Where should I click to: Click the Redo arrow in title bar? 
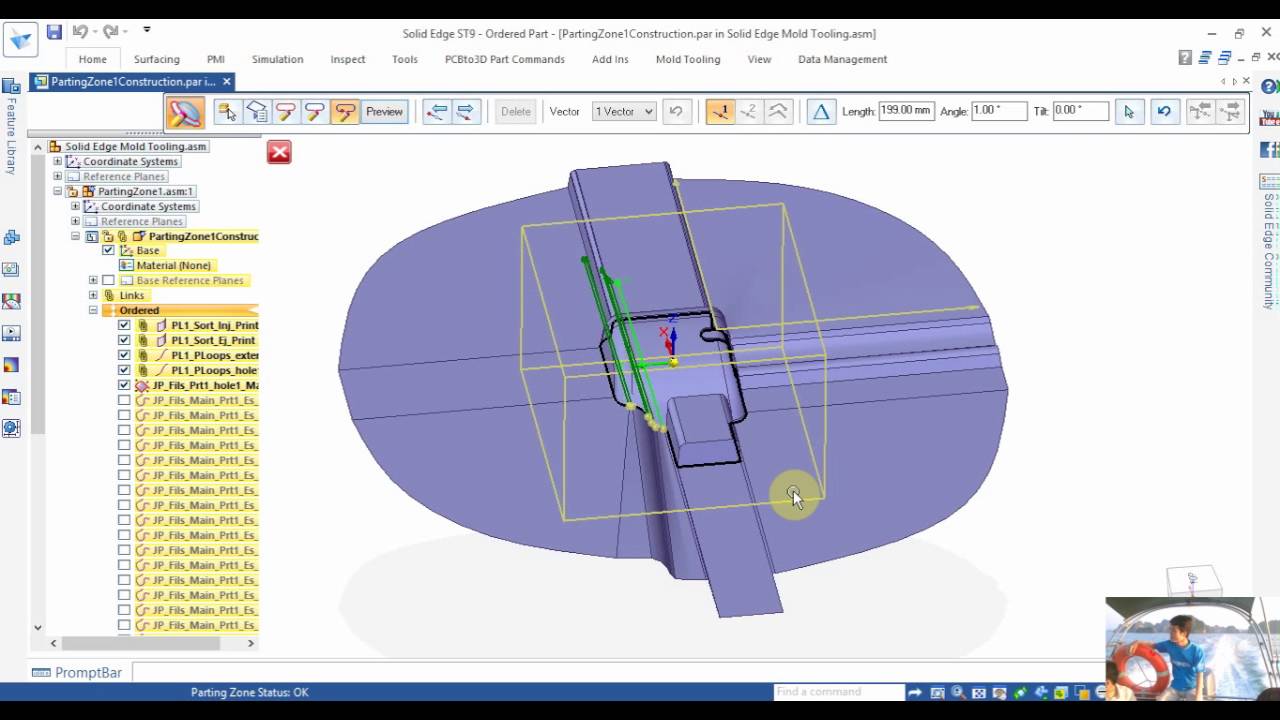[110, 33]
